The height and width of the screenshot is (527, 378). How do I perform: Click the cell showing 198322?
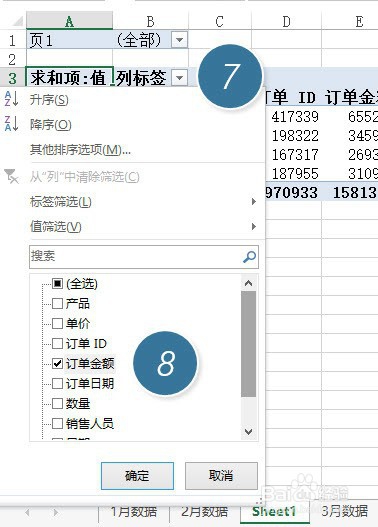(292, 136)
